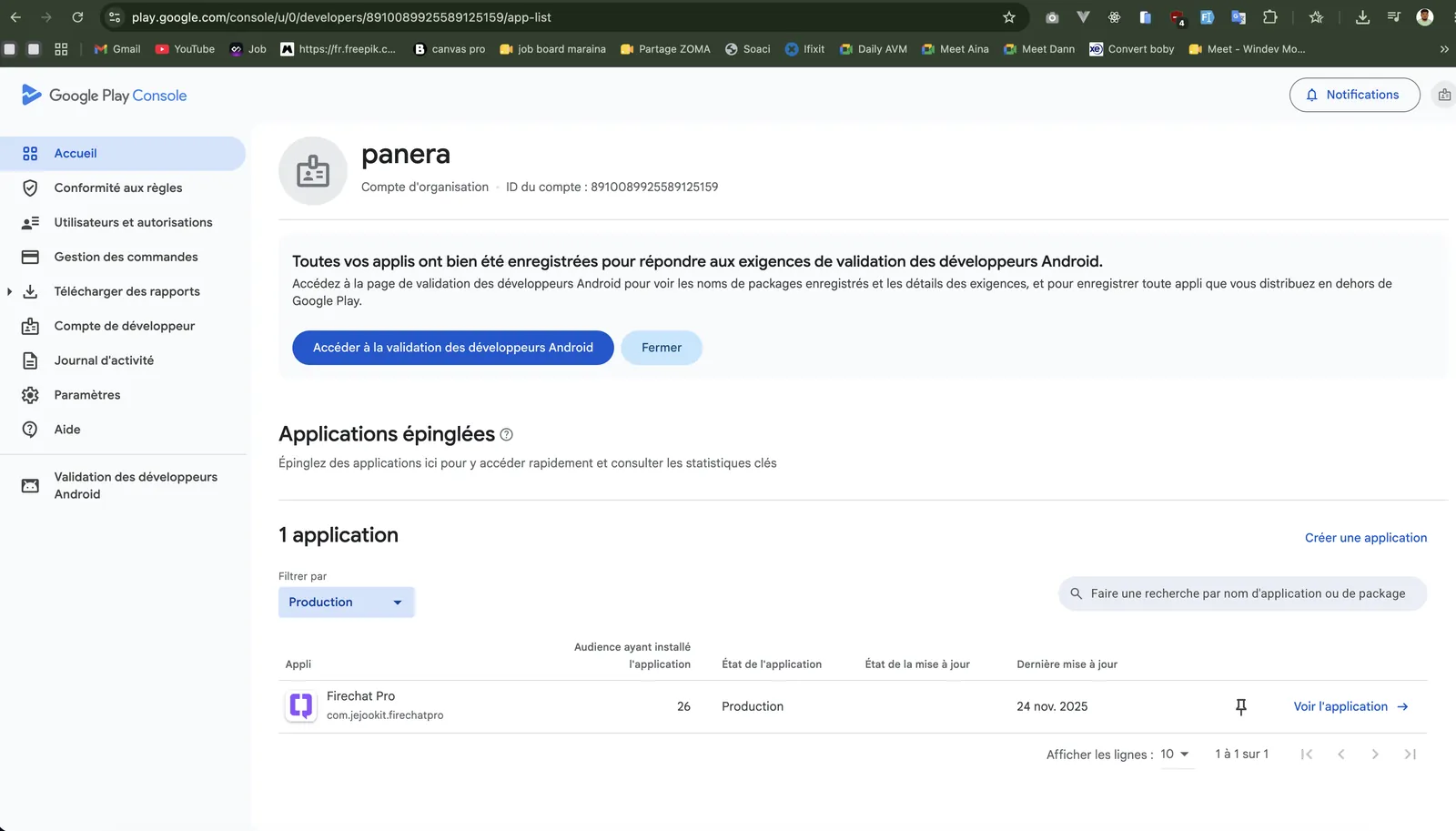
Task: Click the browser back arrow
Action: pyautogui.click(x=15, y=17)
